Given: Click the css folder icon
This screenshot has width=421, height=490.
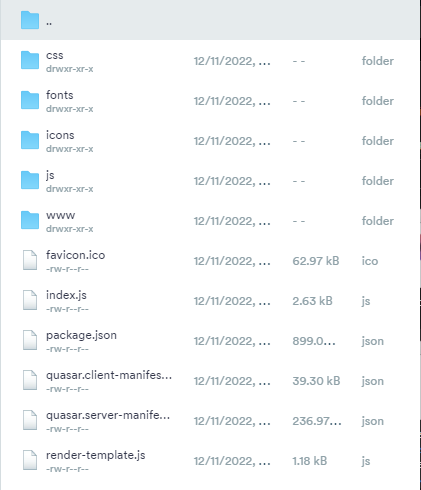Looking at the screenshot, I should pos(30,60).
